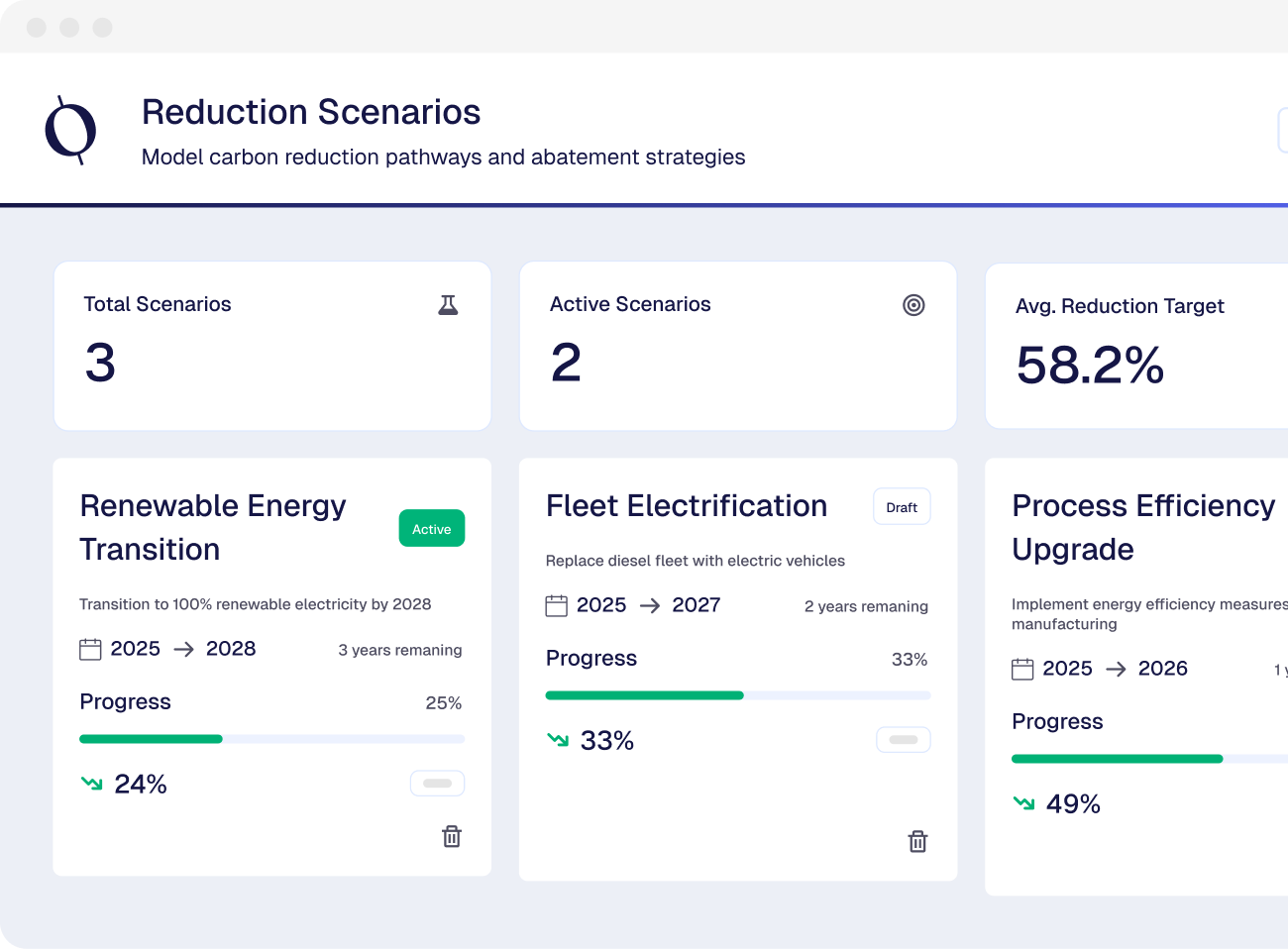Click the Renewable Energy progress bar
The image size is (1288, 951).
pyautogui.click(x=271, y=739)
